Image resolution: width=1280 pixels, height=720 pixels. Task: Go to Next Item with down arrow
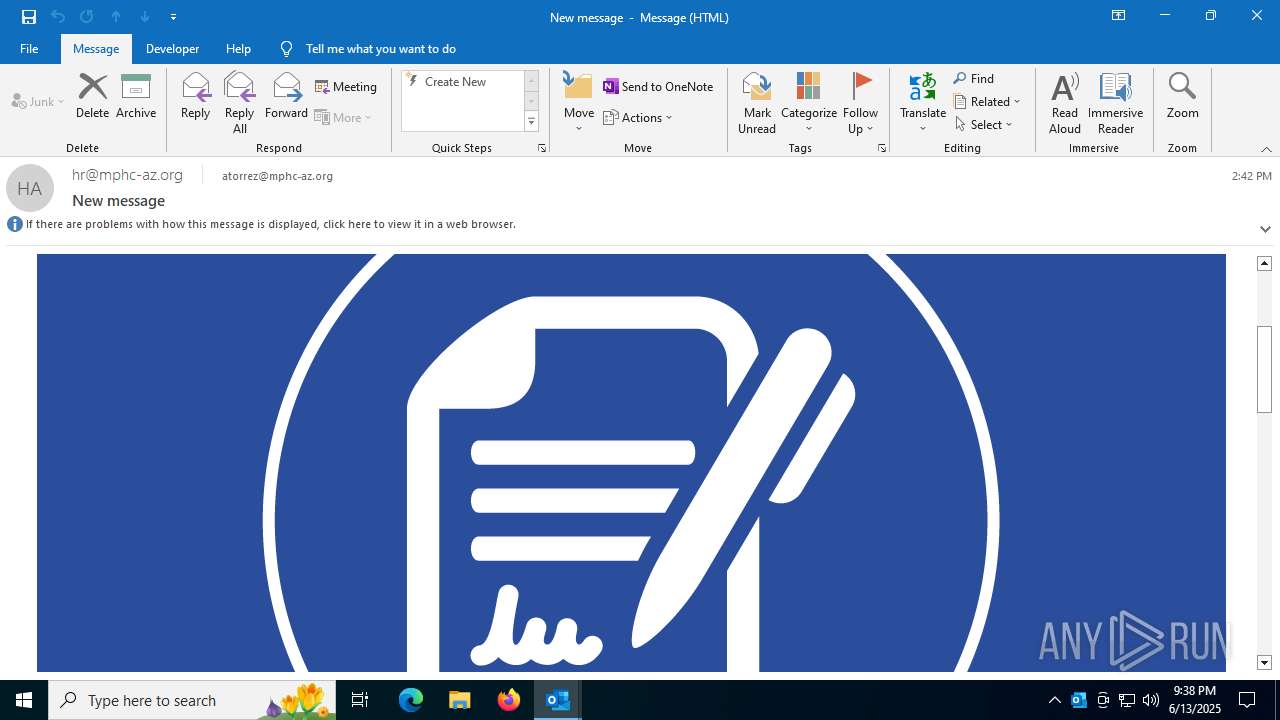point(145,17)
